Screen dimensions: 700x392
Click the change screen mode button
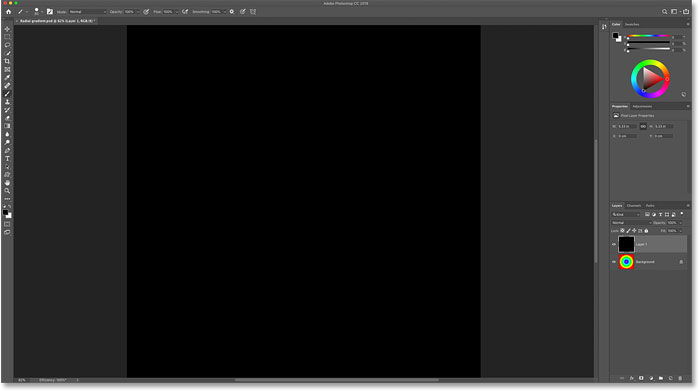[x=7, y=232]
